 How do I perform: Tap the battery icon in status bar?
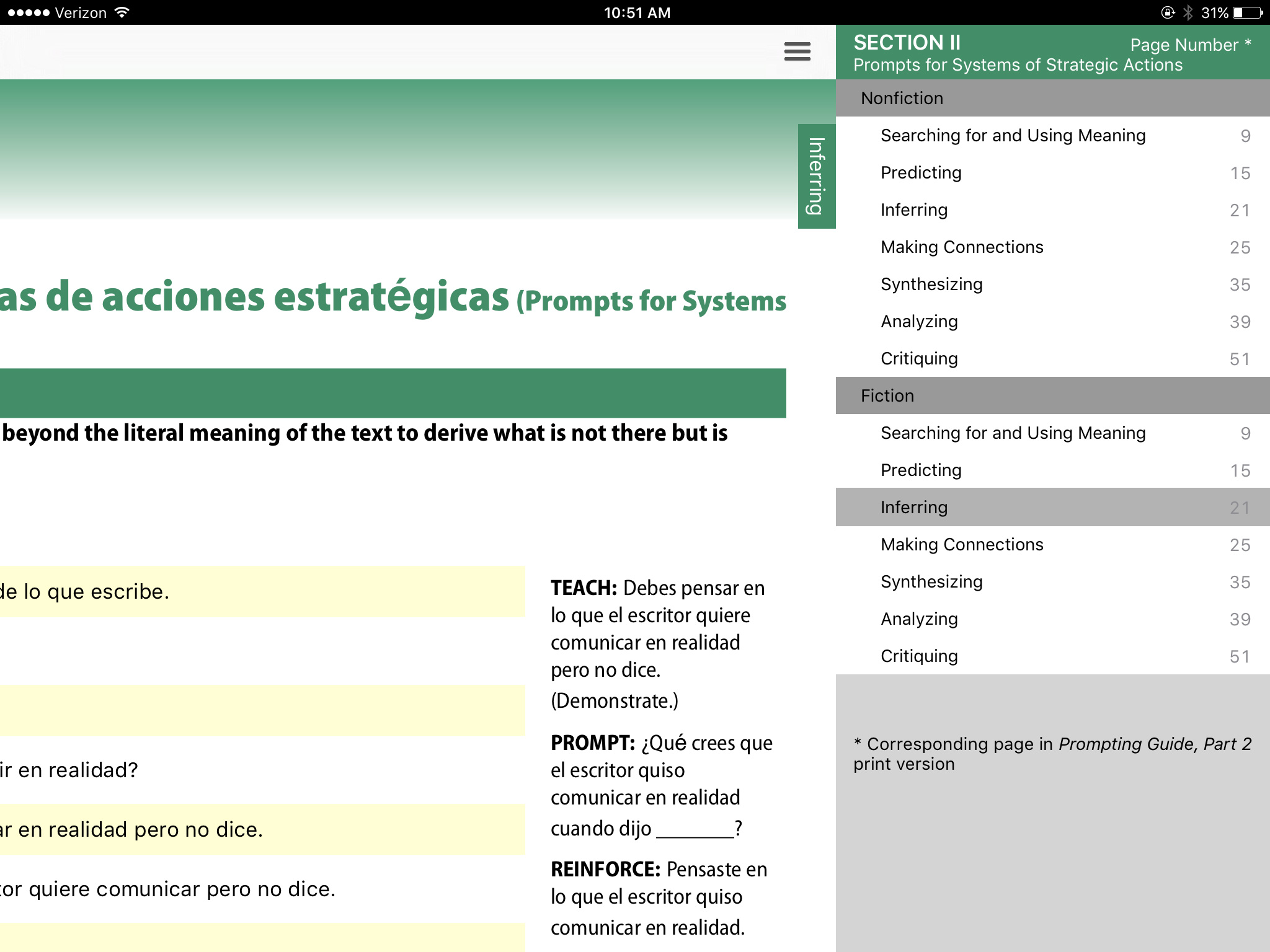click(1248, 12)
